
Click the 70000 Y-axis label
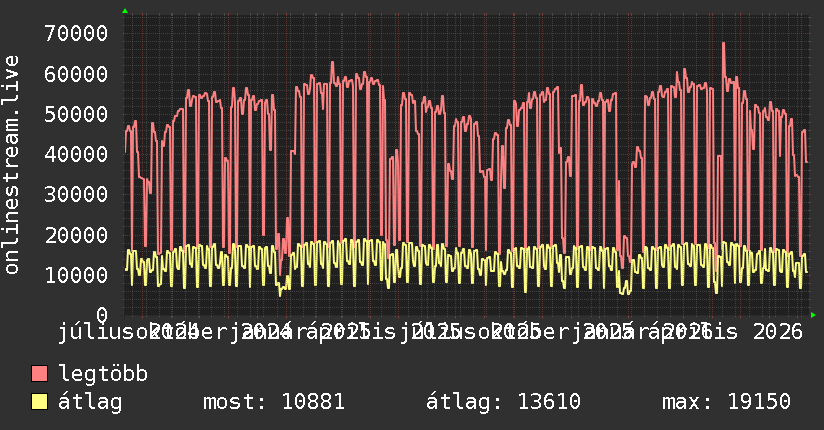tap(76, 34)
